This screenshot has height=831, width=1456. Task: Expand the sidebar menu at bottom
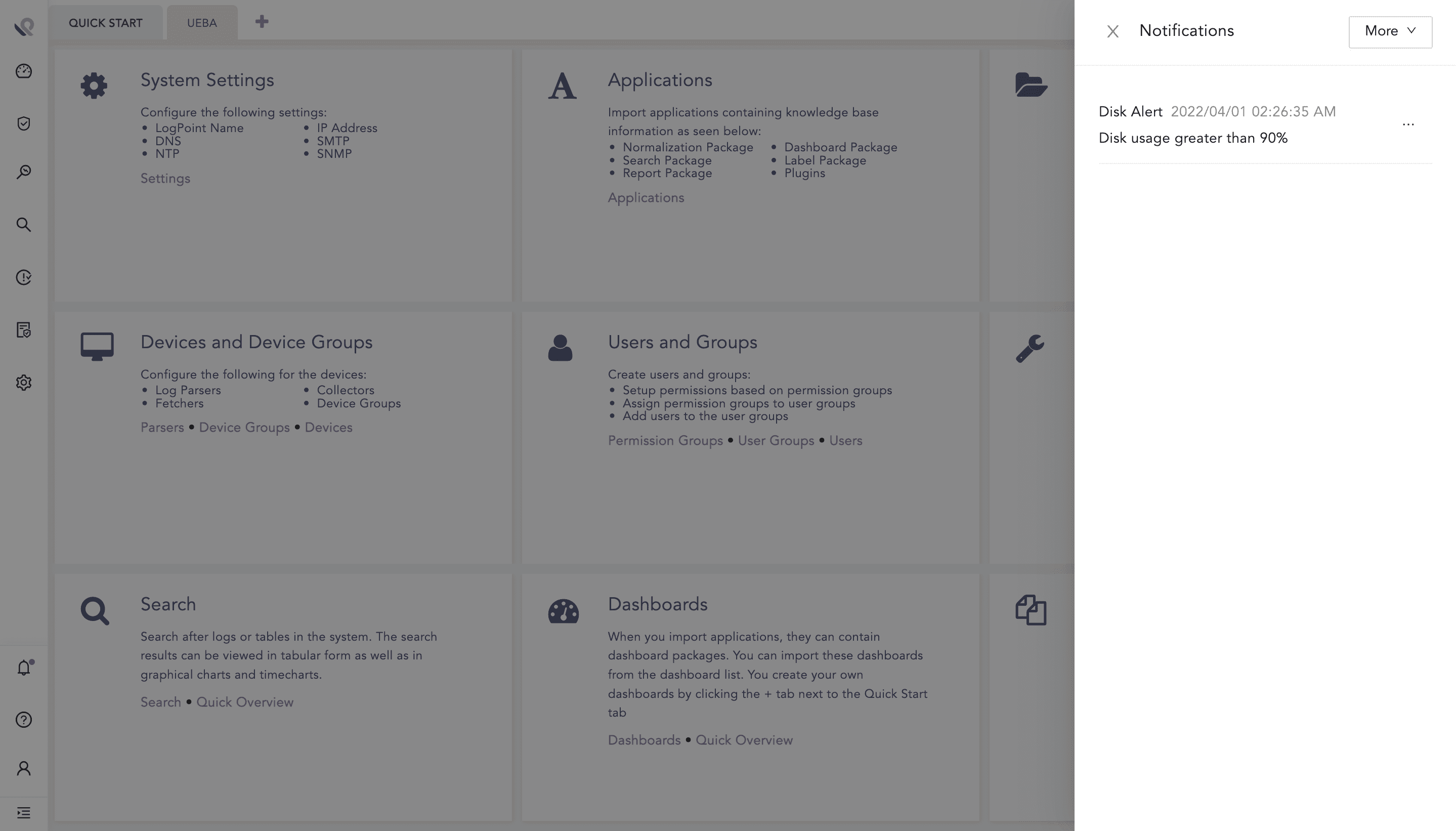tap(23, 813)
